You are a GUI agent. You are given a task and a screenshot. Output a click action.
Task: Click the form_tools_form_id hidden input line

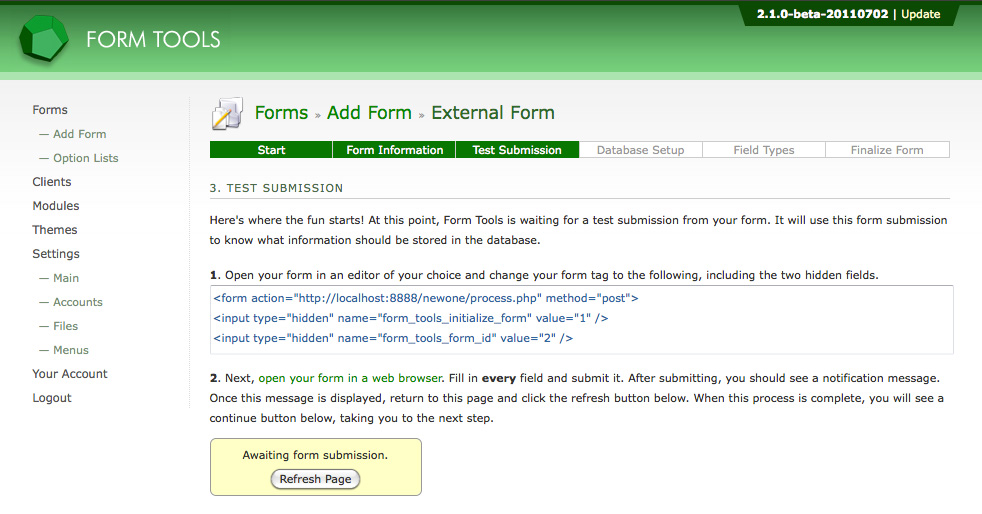[x=393, y=338]
